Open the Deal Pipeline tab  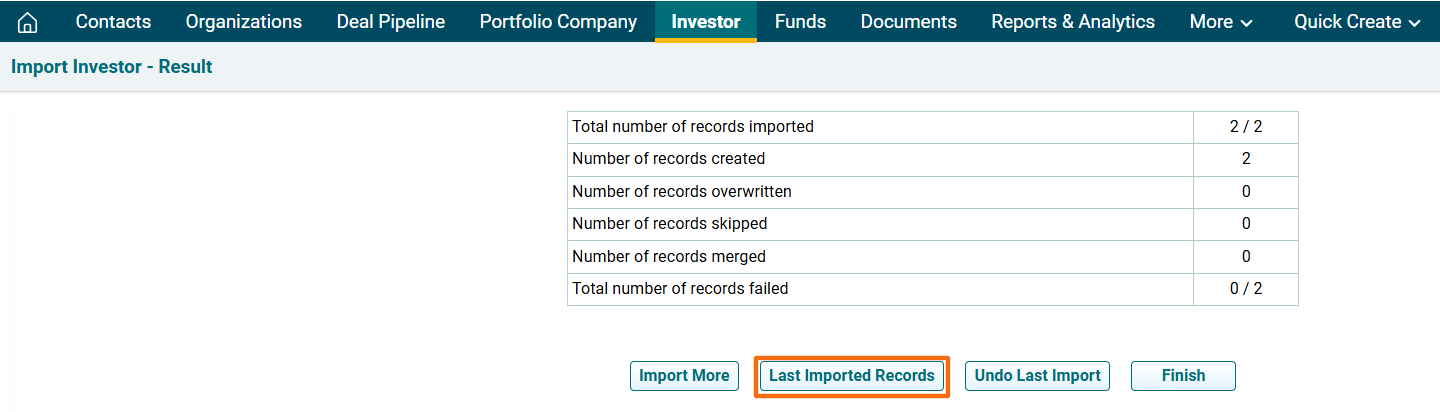click(x=390, y=22)
